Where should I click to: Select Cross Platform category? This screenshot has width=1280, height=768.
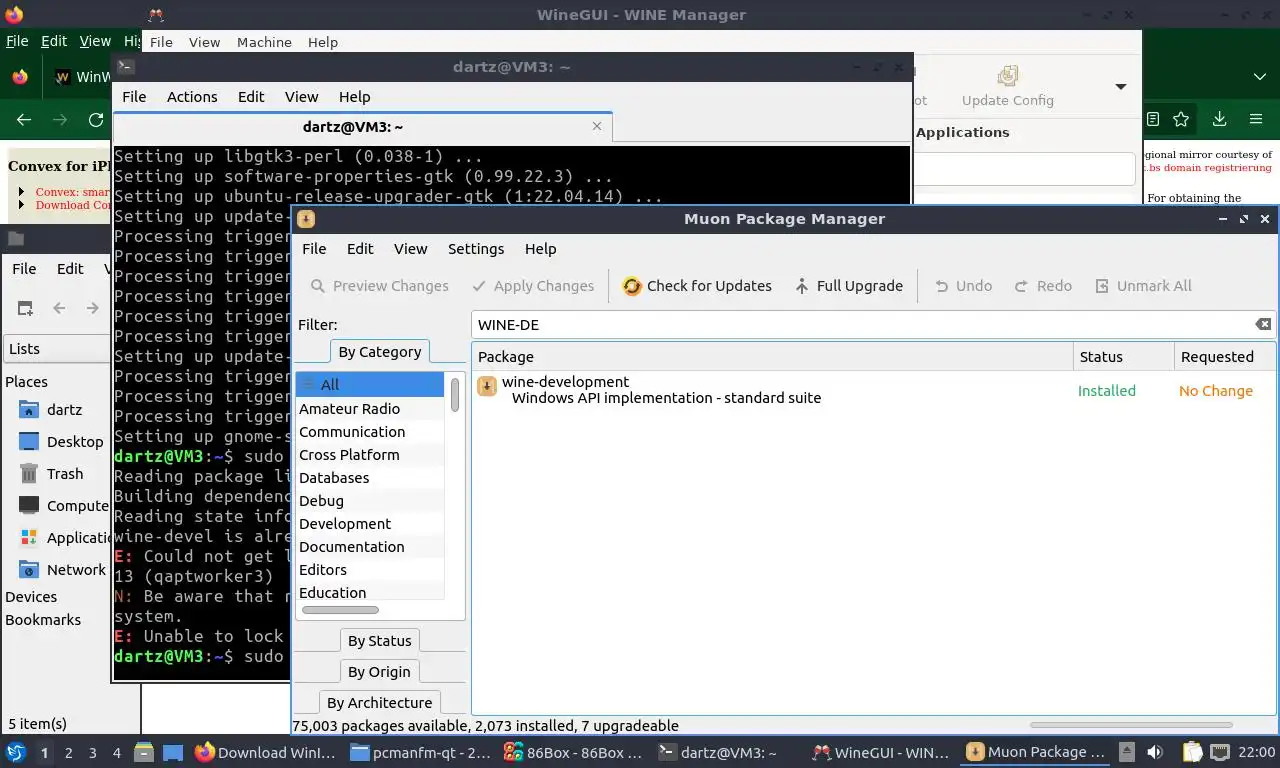[370, 455]
